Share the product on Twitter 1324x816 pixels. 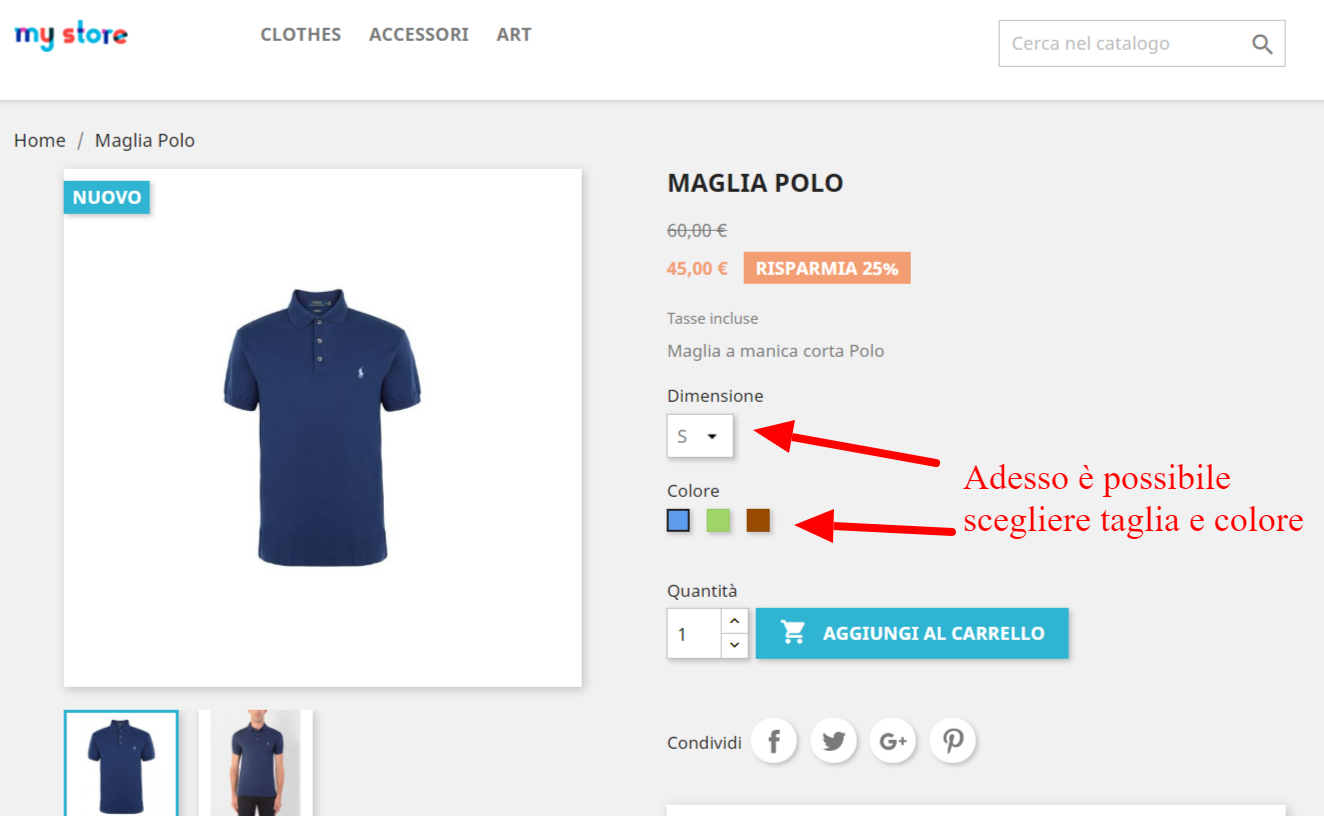click(x=833, y=740)
